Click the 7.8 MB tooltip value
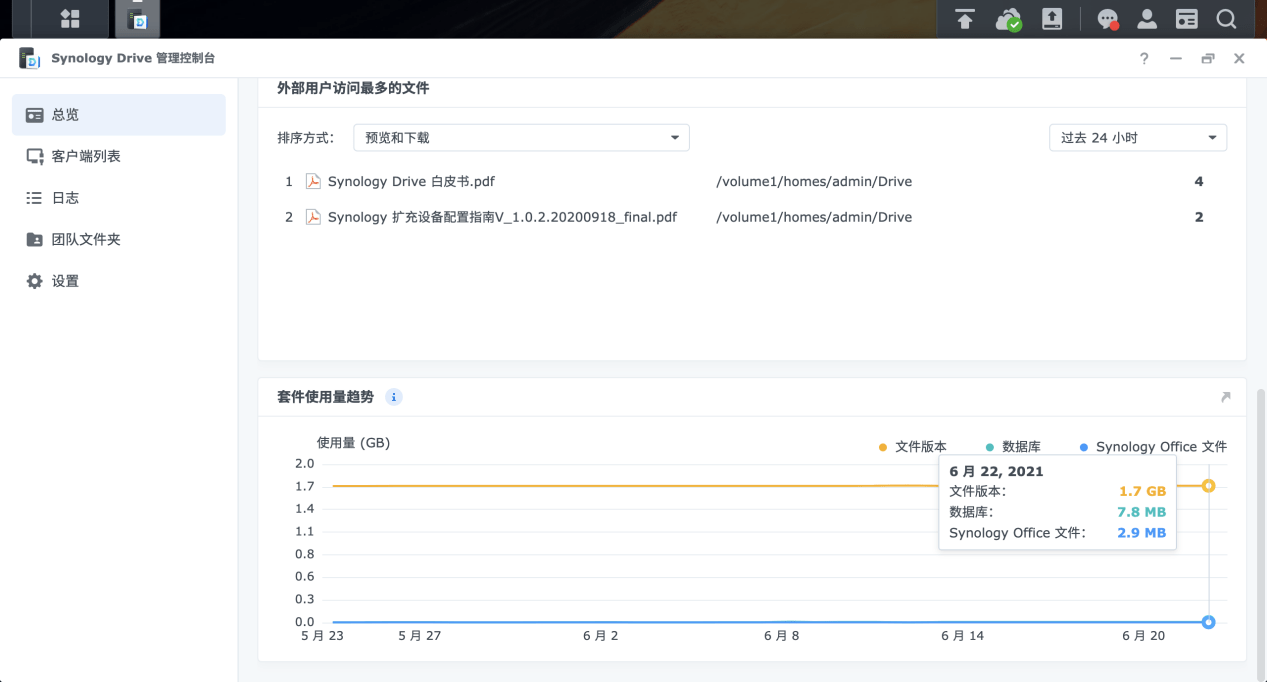 (1141, 512)
